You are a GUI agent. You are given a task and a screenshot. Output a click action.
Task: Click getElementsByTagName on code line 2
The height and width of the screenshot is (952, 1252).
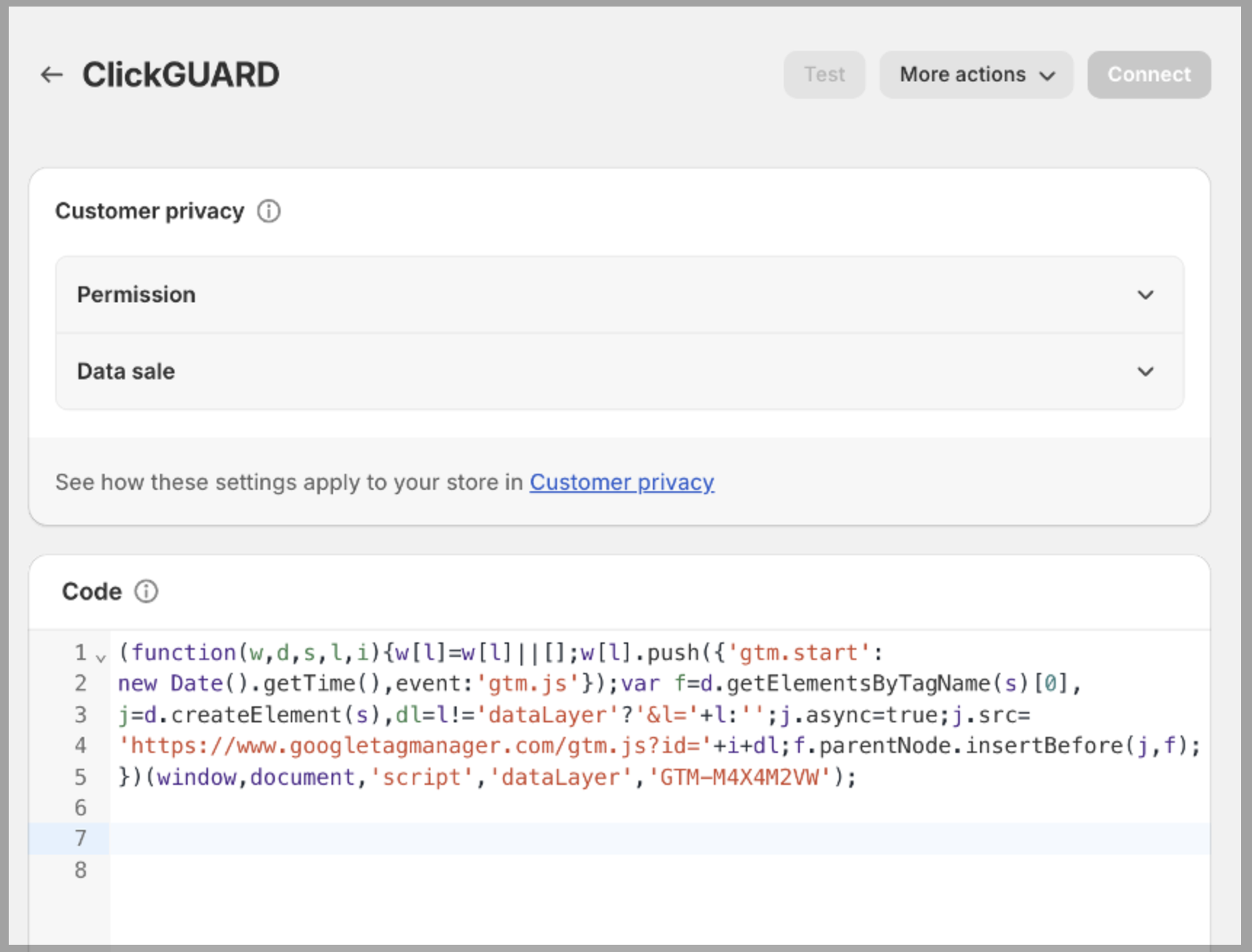coord(858,684)
